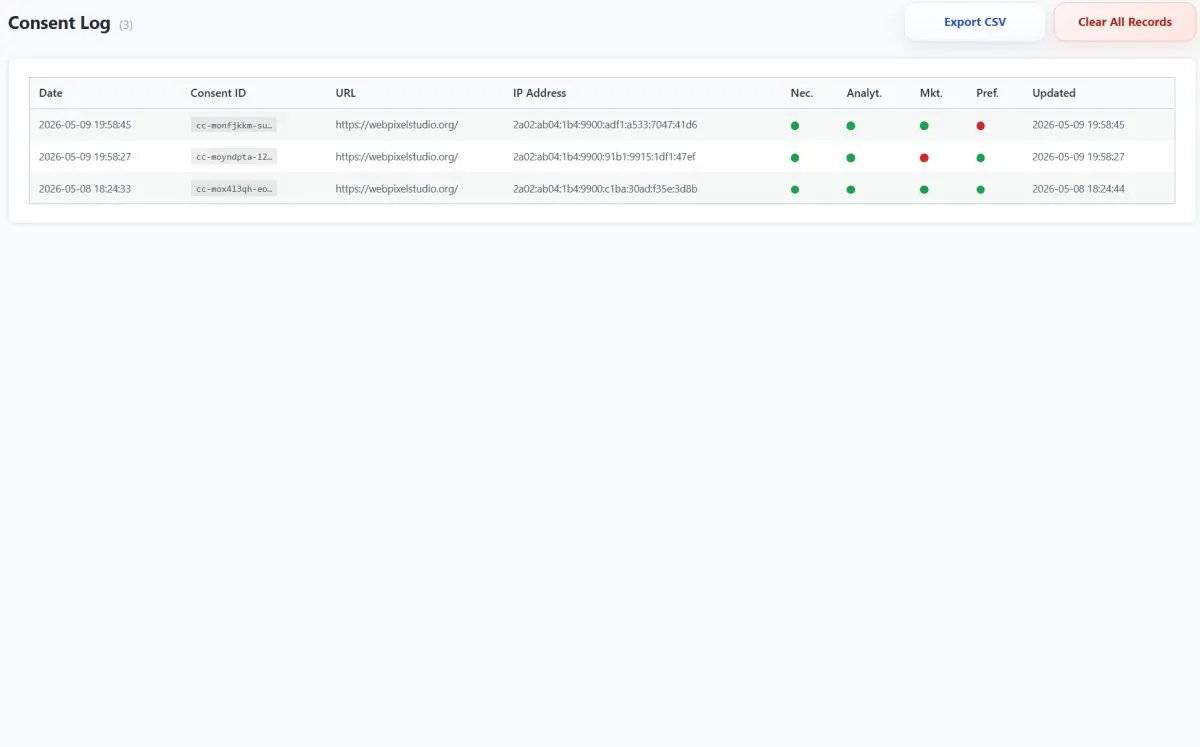Click the green Mkt. dot in first row
Viewport: 1200px width, 747px height.
coord(924,126)
